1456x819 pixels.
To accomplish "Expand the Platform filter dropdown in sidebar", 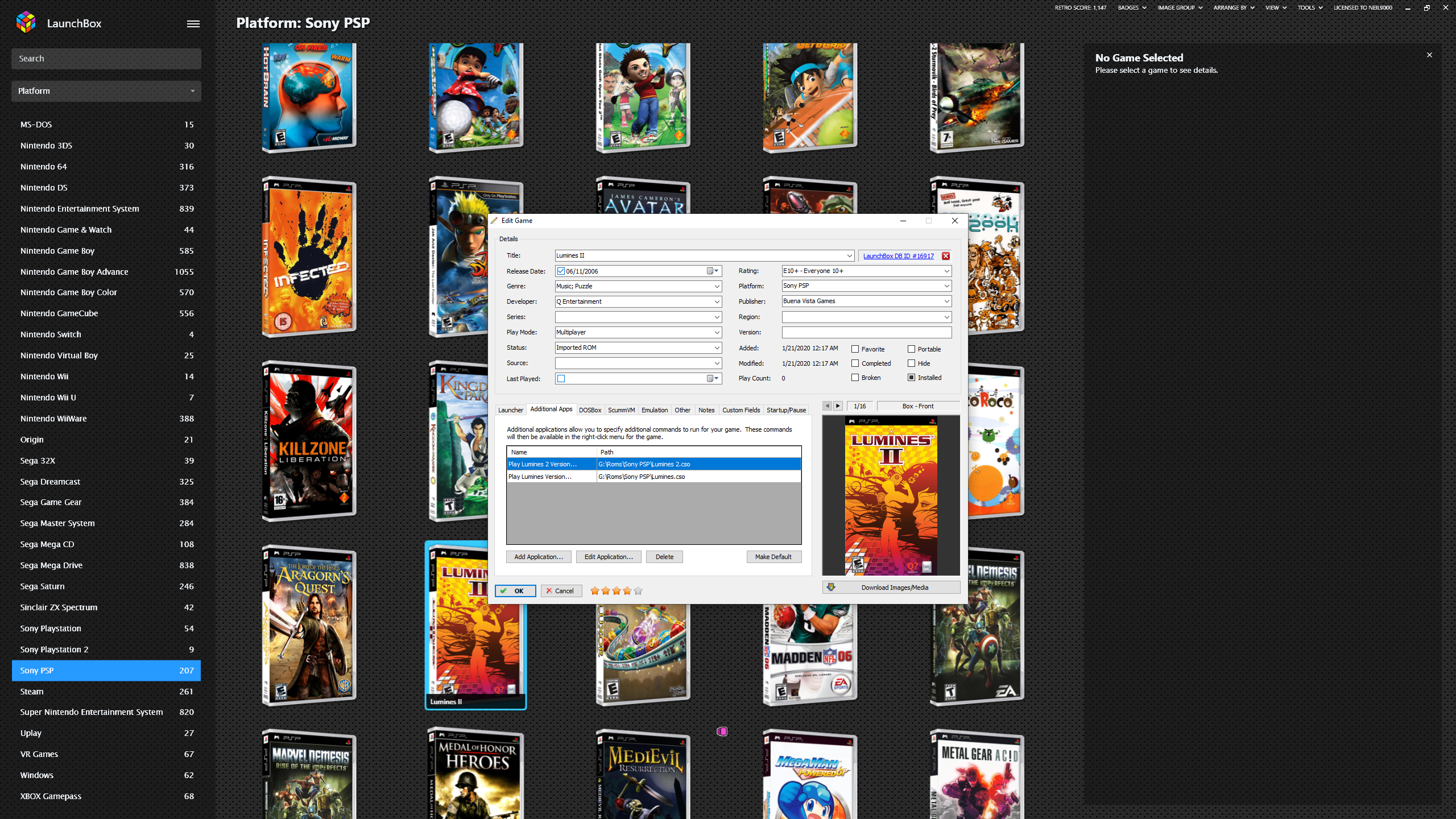I will coord(106,91).
